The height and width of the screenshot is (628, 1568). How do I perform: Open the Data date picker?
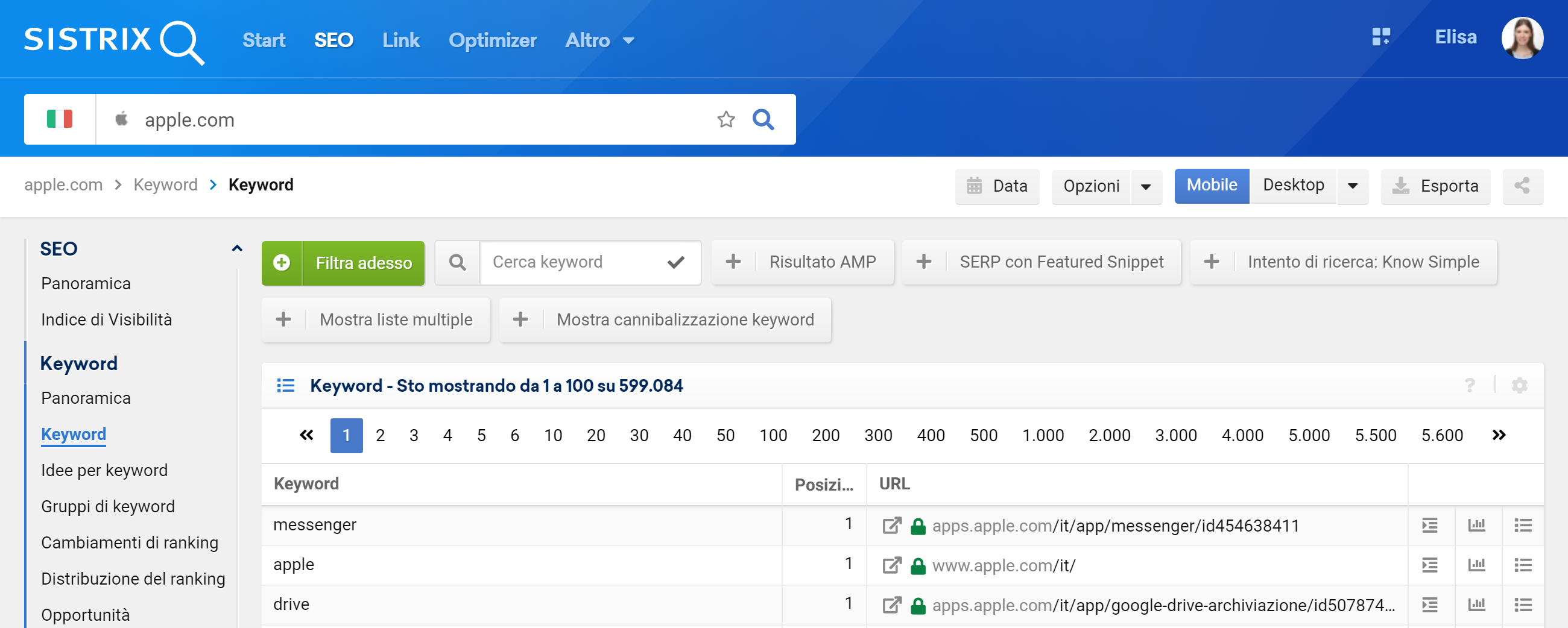(997, 186)
